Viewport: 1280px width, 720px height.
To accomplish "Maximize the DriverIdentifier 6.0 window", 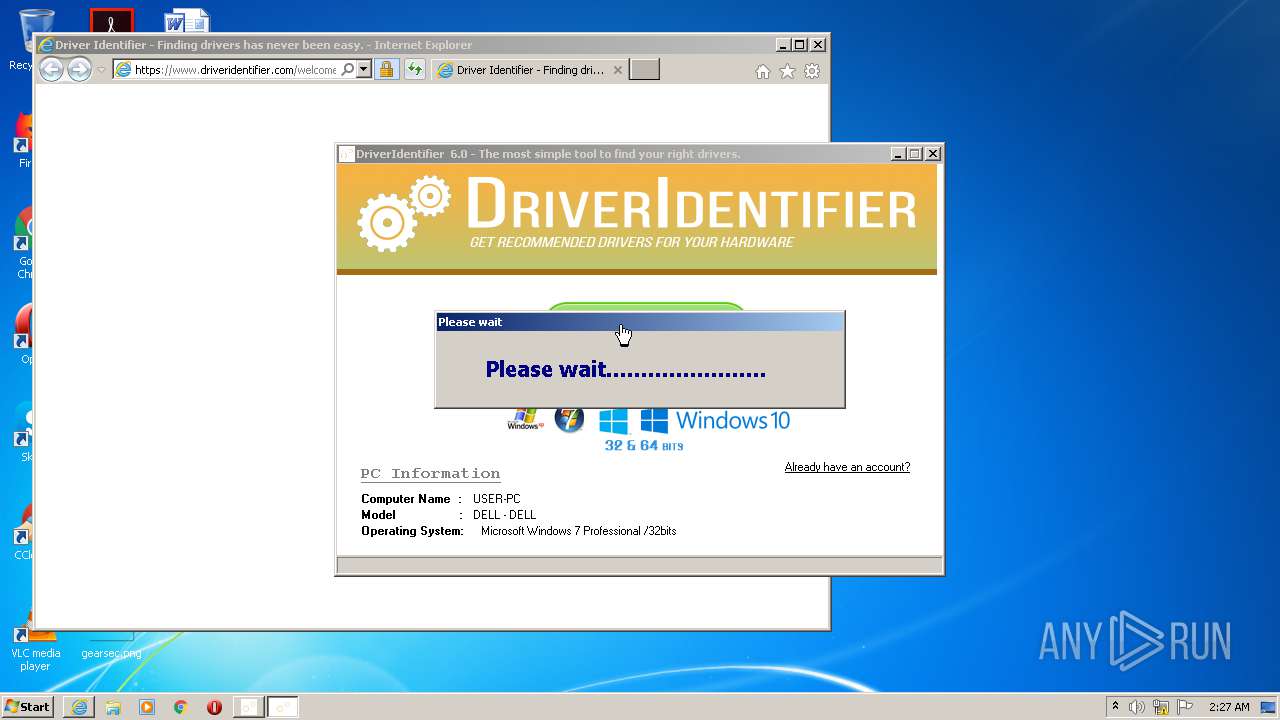I will pos(914,154).
